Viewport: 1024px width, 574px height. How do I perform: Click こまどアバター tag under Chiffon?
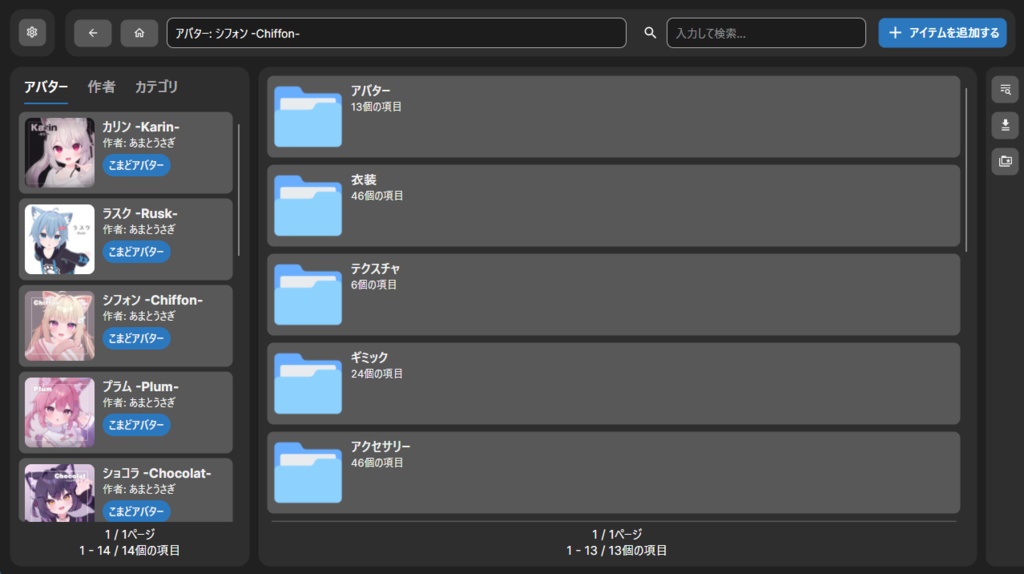(x=136, y=338)
